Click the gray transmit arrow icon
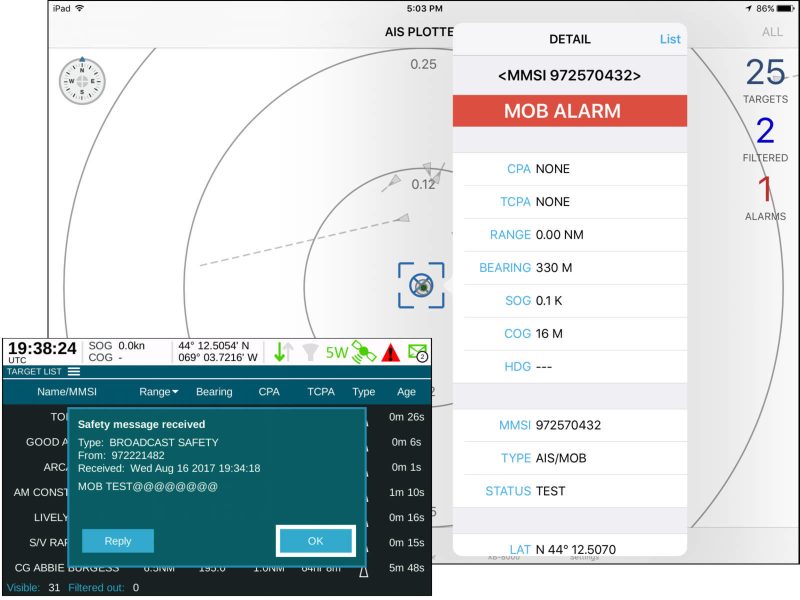Image resolution: width=800 pixels, height=600 pixels. [x=291, y=350]
